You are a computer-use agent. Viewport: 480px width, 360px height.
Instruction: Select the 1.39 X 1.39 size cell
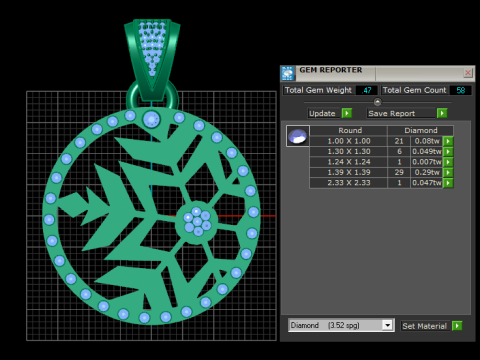(x=349, y=172)
